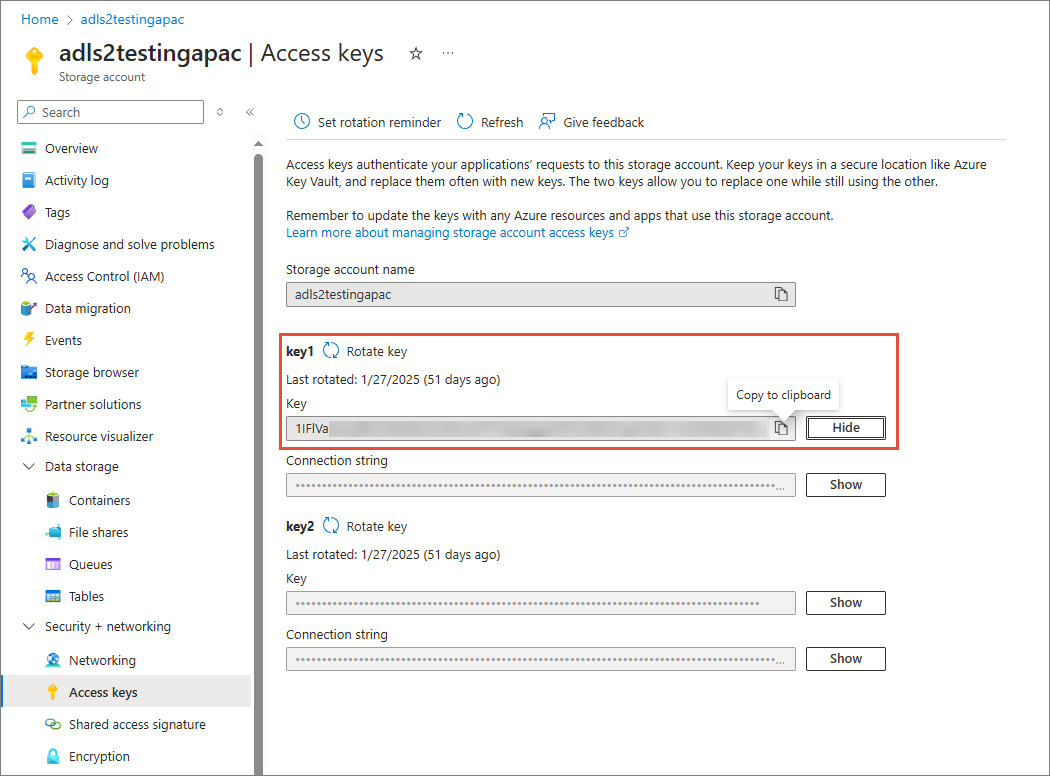Open the adls2testingapac breadcrumb link
1050x776 pixels.
coord(132,19)
